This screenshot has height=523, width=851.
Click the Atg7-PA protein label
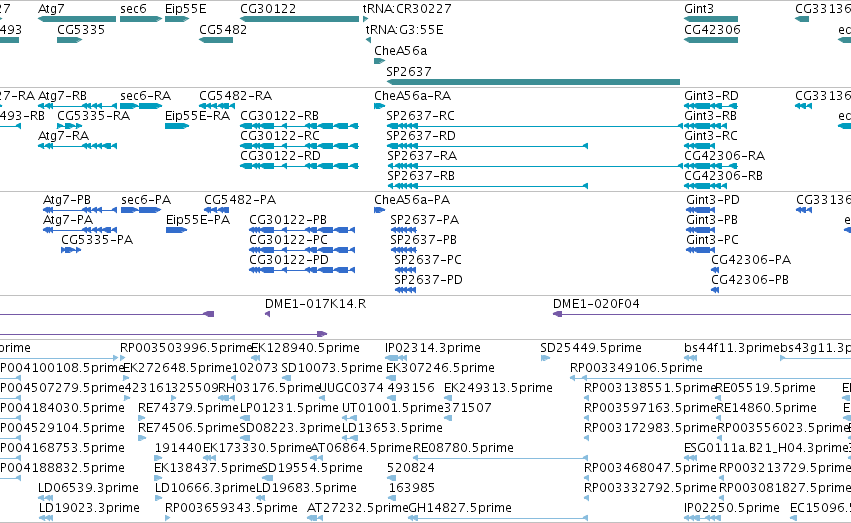(68, 220)
